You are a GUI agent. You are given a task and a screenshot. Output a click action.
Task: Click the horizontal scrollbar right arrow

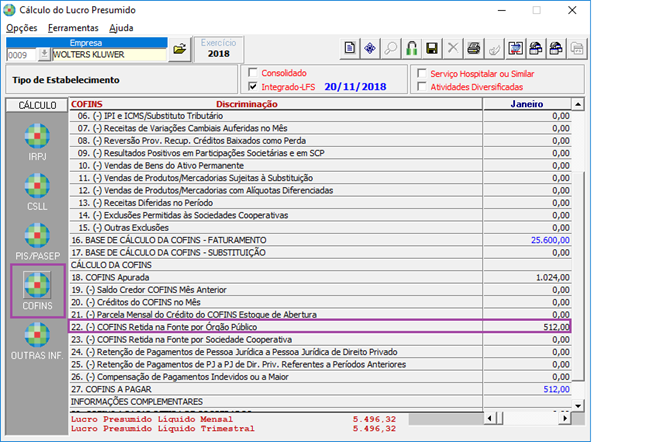pos(565,418)
